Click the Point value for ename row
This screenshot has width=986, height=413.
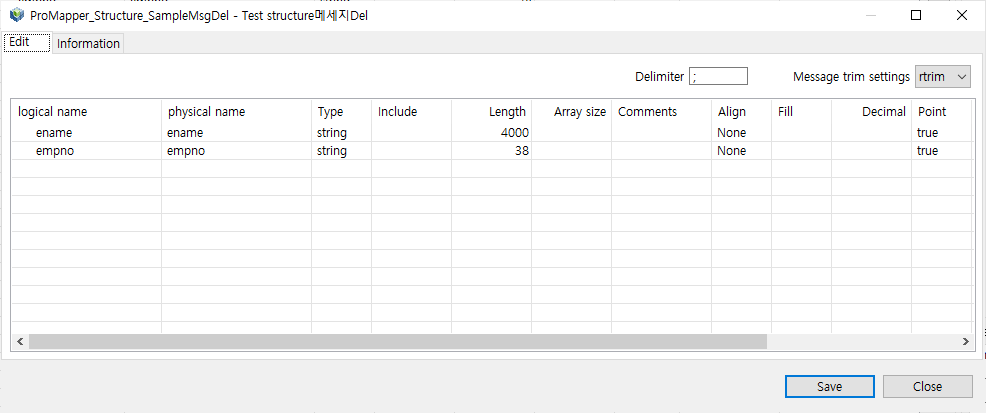927,132
